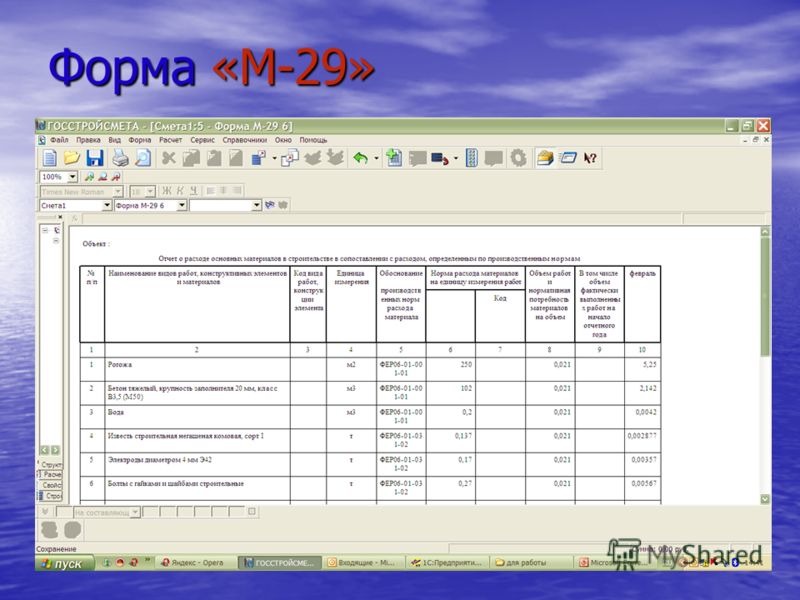Switch to the Строк side tab
Screen dimensions: 800x600
[51, 495]
